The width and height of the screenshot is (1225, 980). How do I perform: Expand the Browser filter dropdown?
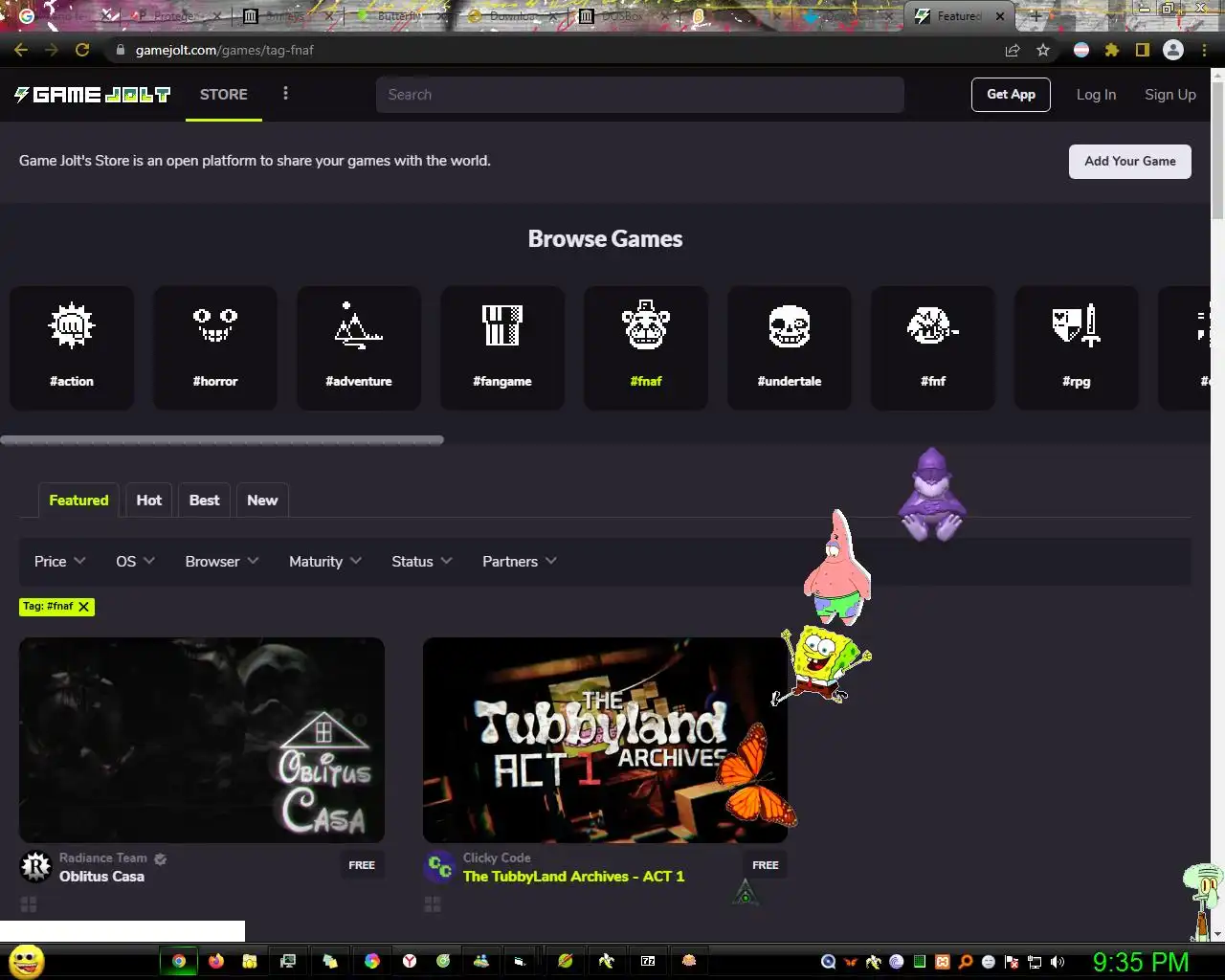point(222,562)
